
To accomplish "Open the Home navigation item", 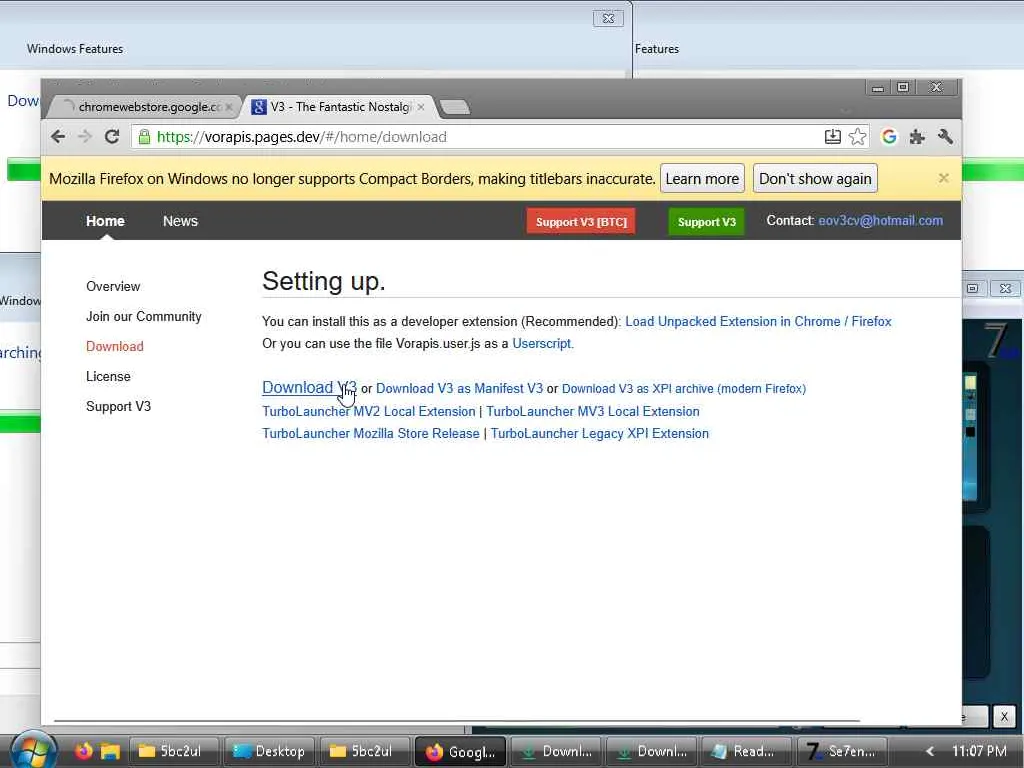I will [x=105, y=221].
